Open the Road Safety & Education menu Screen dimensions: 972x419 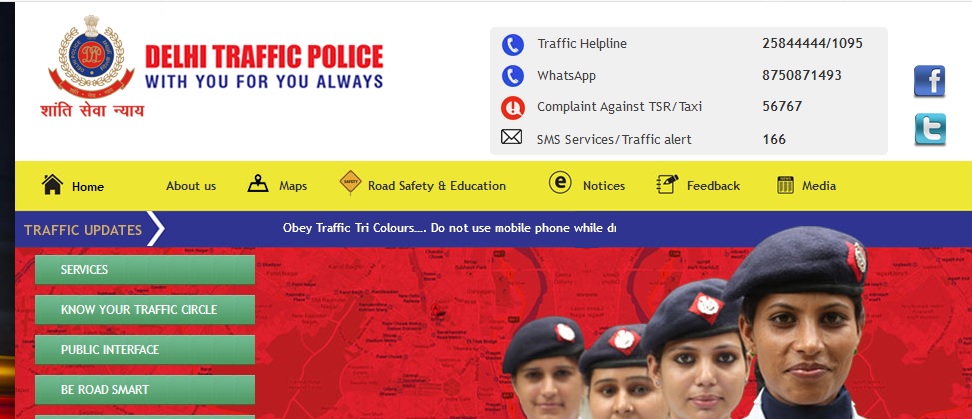tap(436, 186)
